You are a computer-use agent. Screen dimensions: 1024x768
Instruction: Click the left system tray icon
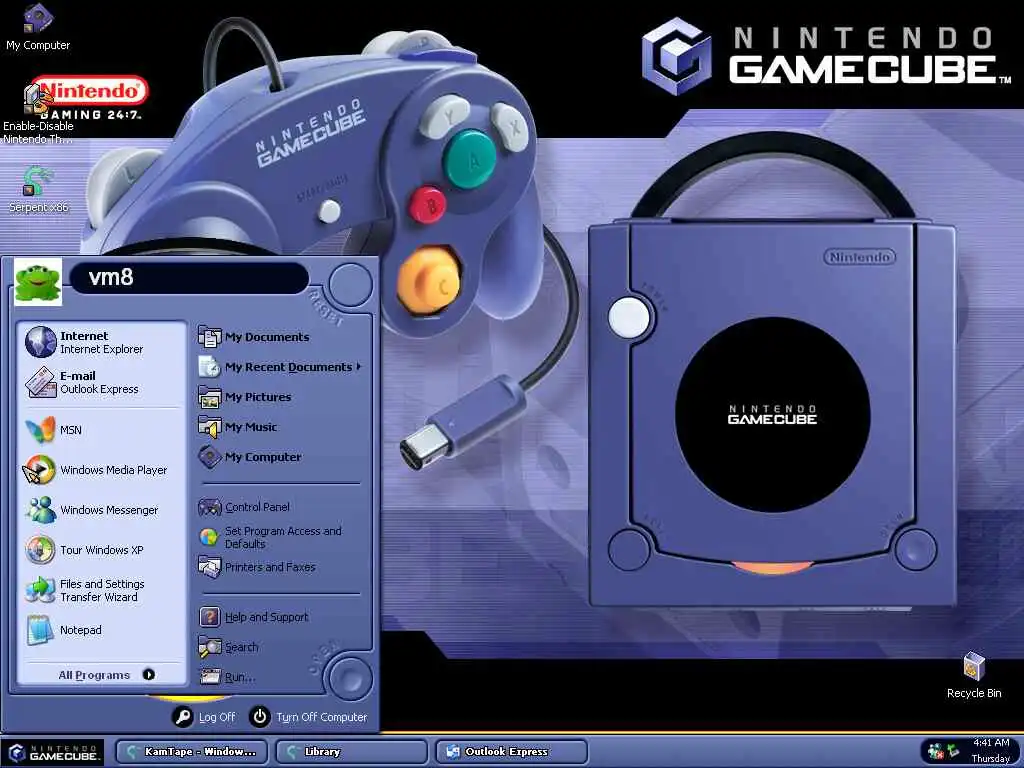935,751
